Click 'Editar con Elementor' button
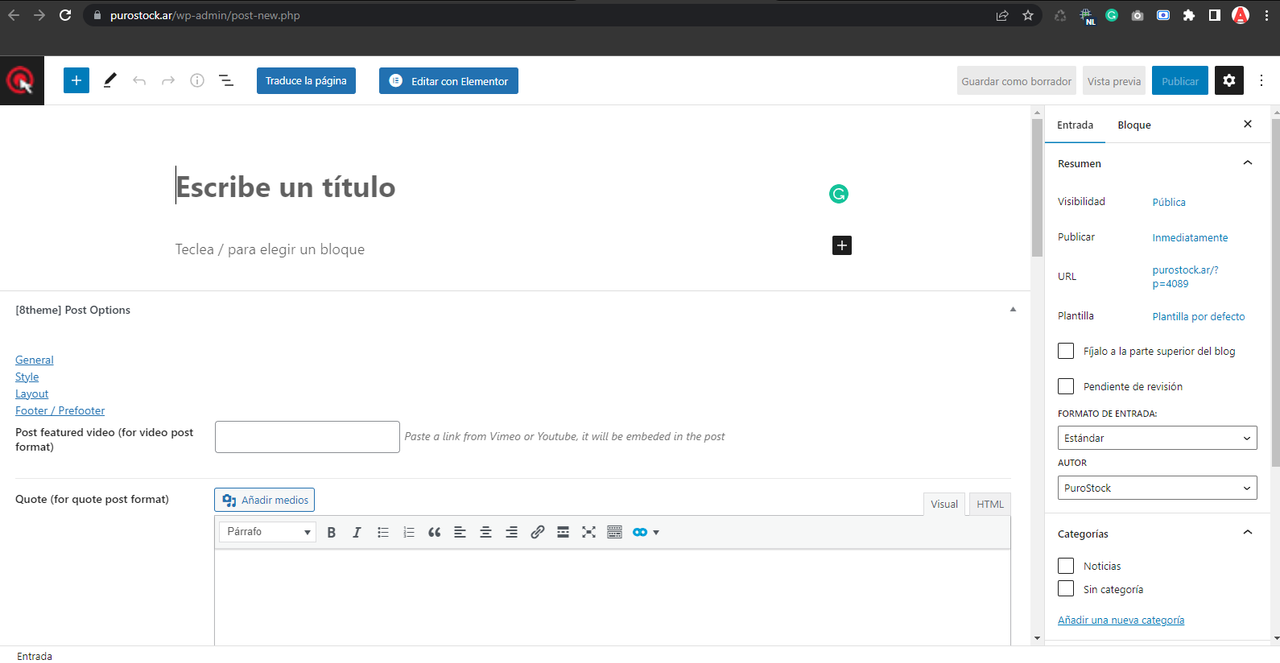 (x=448, y=81)
